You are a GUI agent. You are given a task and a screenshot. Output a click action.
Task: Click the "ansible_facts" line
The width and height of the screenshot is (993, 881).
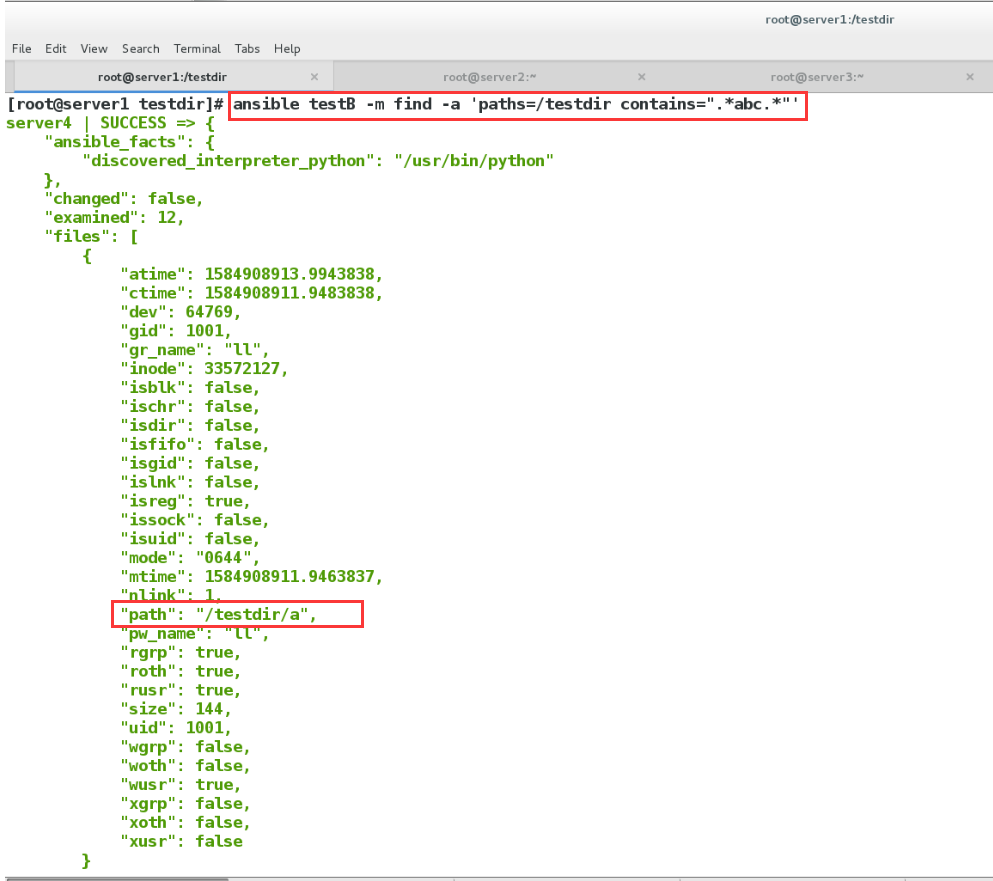pos(129,142)
